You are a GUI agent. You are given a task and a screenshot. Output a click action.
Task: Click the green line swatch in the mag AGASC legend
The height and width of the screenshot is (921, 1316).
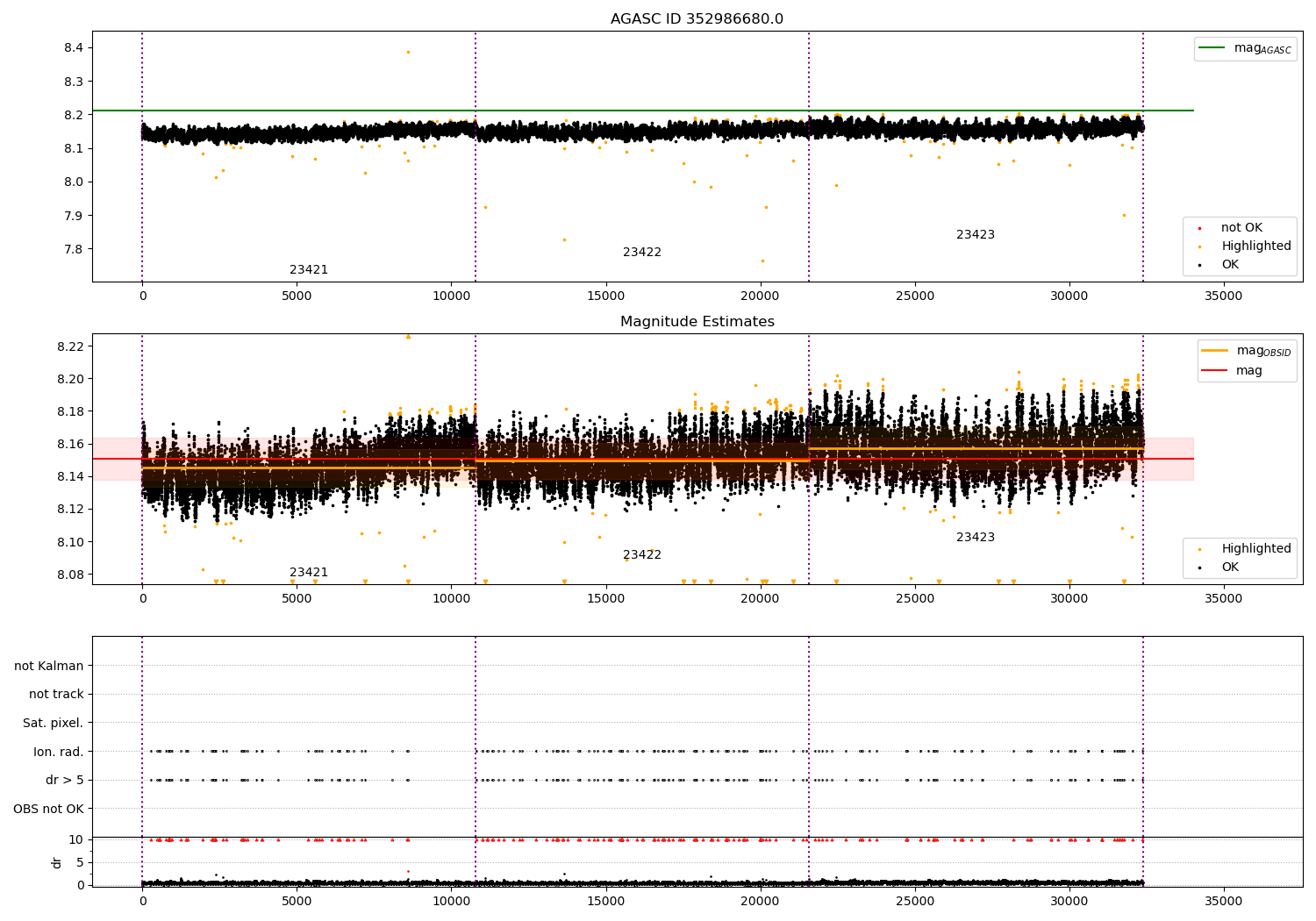[1213, 48]
